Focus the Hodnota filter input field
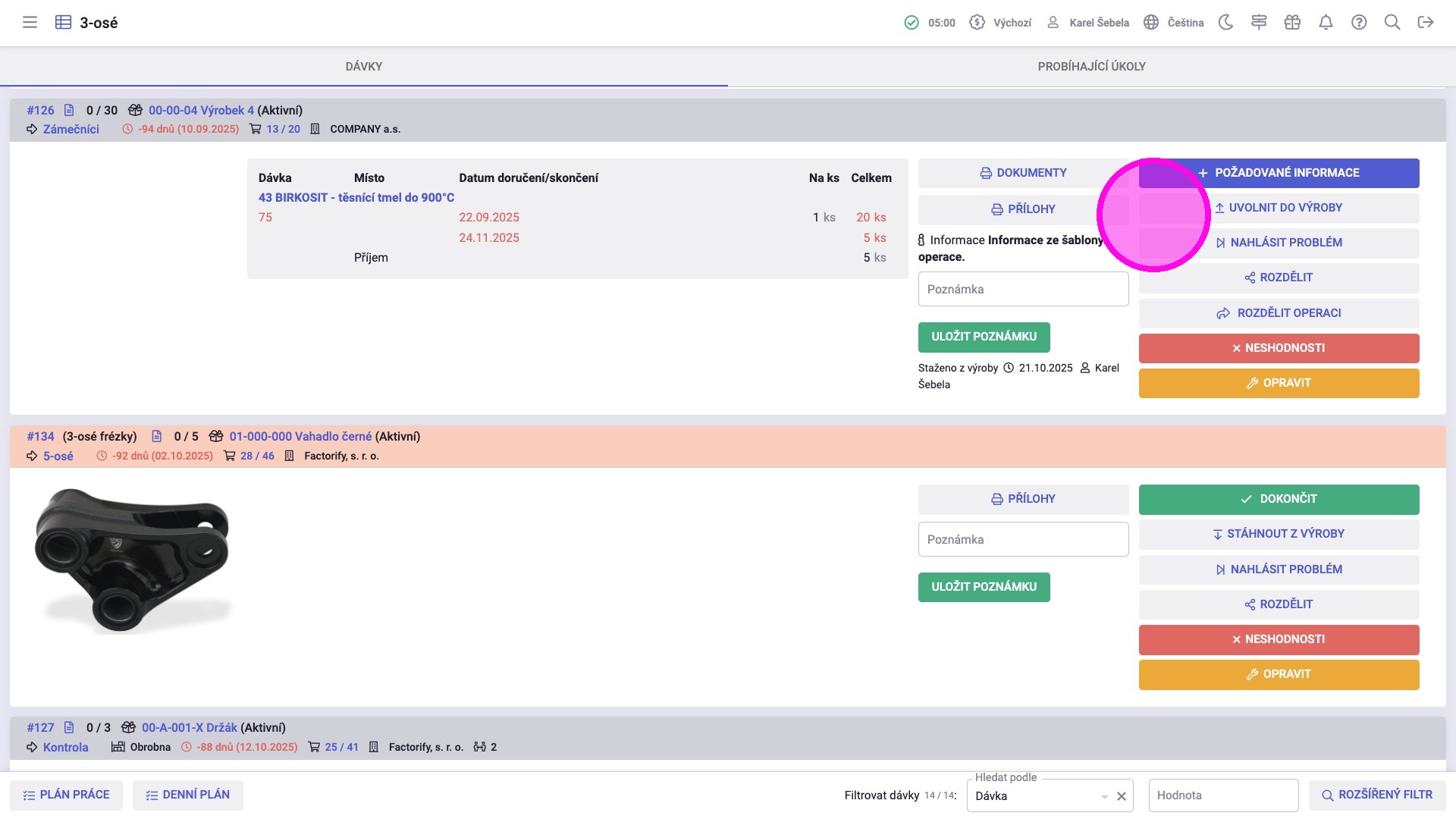The height and width of the screenshot is (819, 1456). point(1222,795)
